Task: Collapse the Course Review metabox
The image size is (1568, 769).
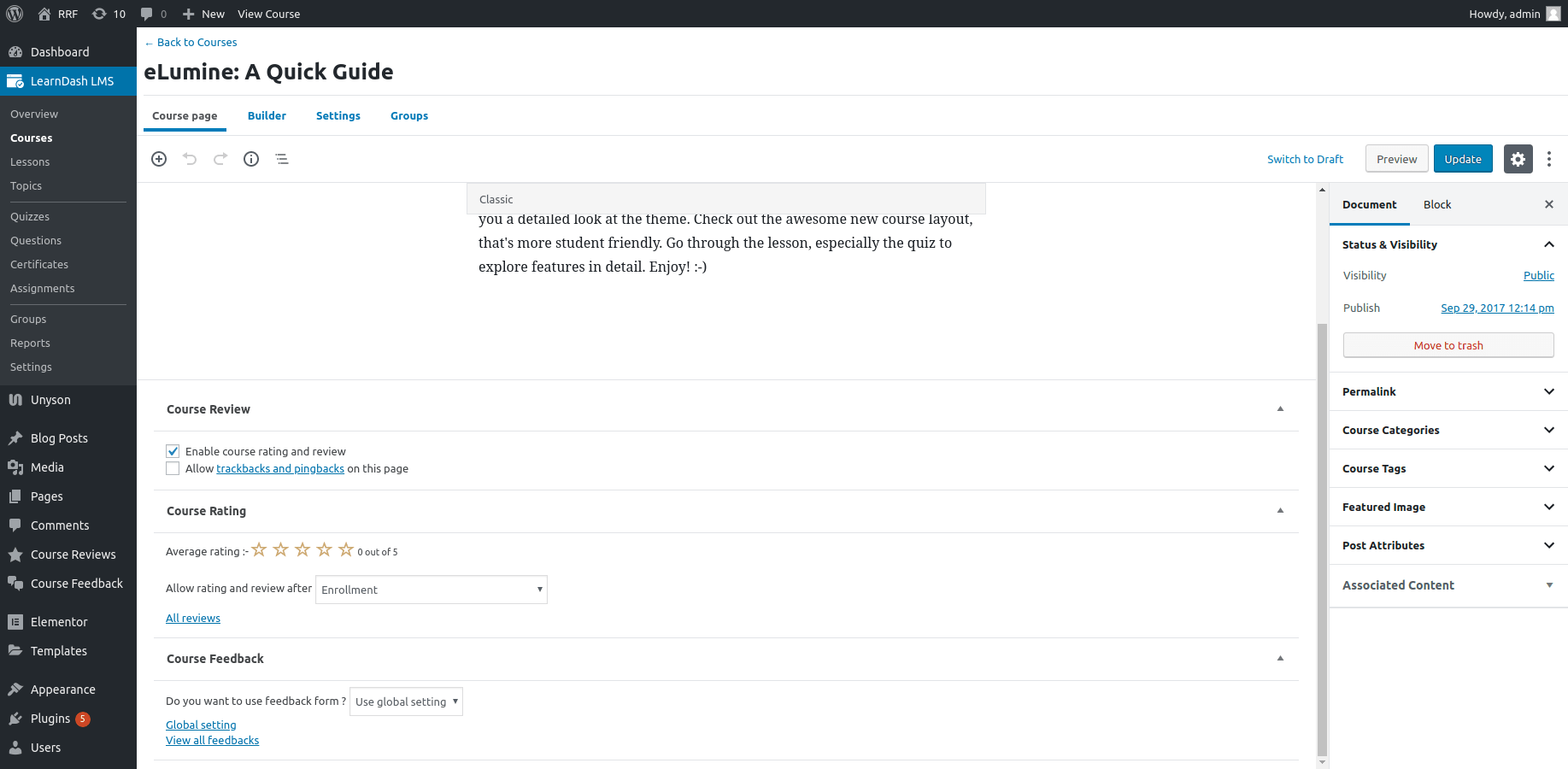Action: point(1280,409)
